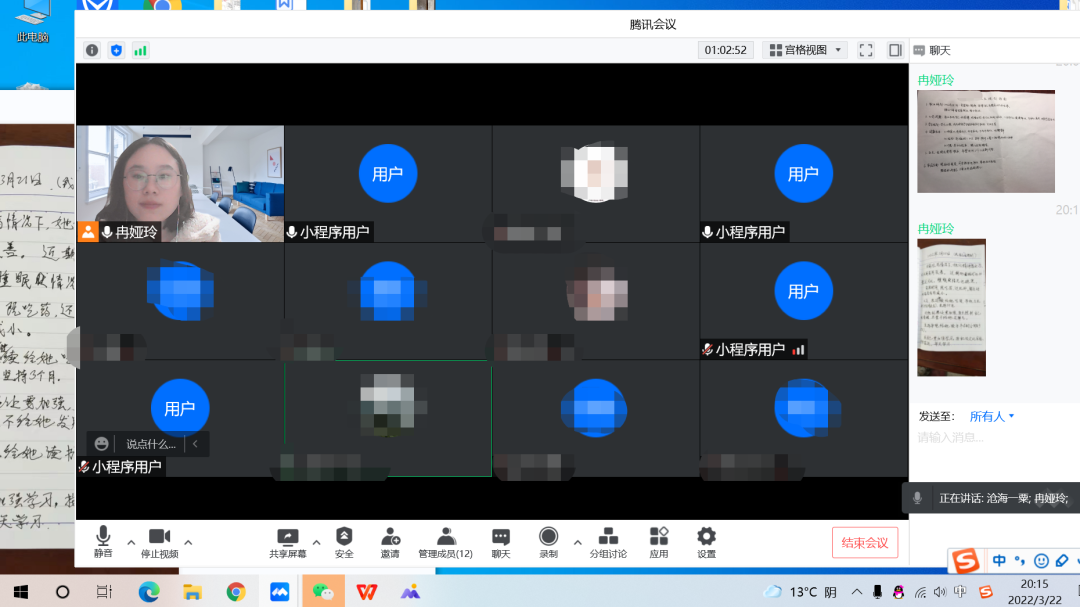1080x607 pixels.
Task: Mute microphone with 静音 button
Action: (103, 542)
